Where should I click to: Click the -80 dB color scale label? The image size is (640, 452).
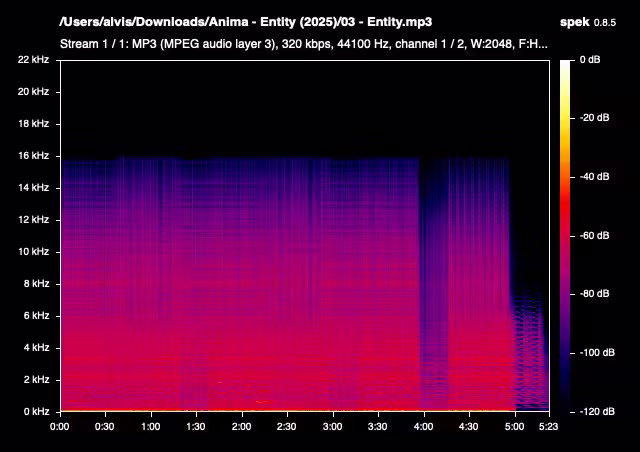click(594, 294)
